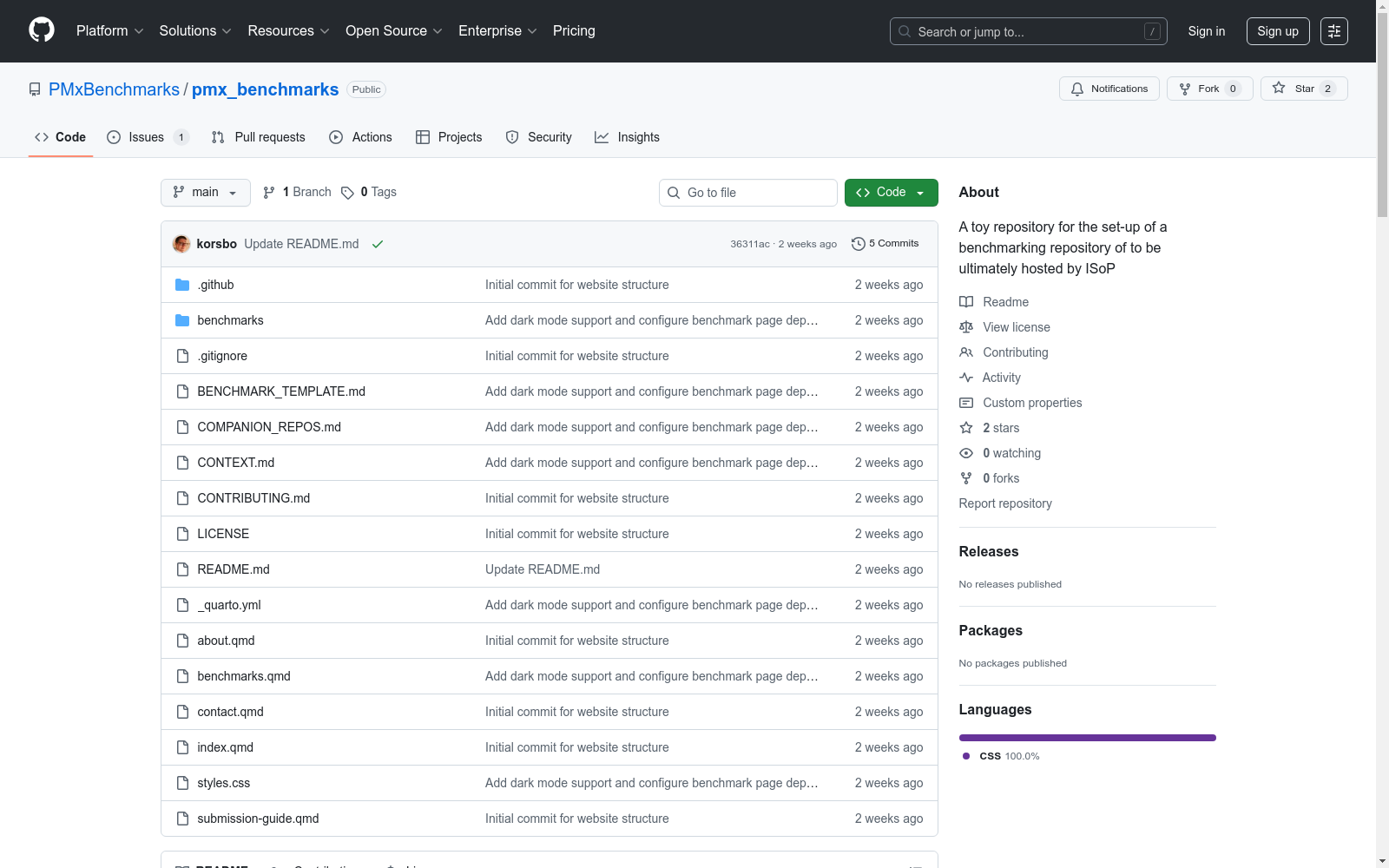Open the Pull requests tab

[x=259, y=137]
